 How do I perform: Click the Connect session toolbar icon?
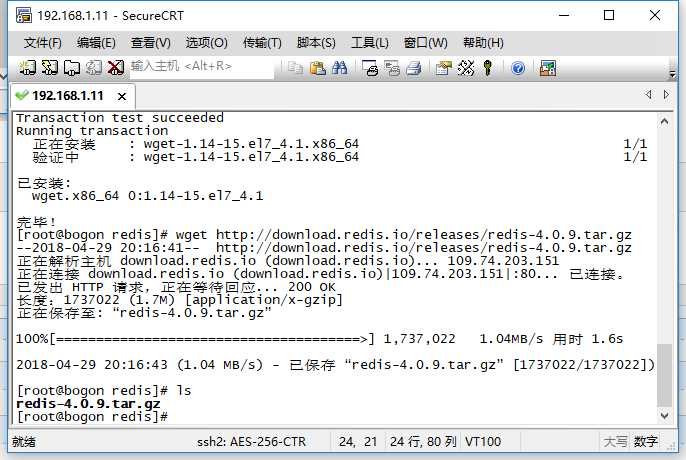[x=28, y=68]
